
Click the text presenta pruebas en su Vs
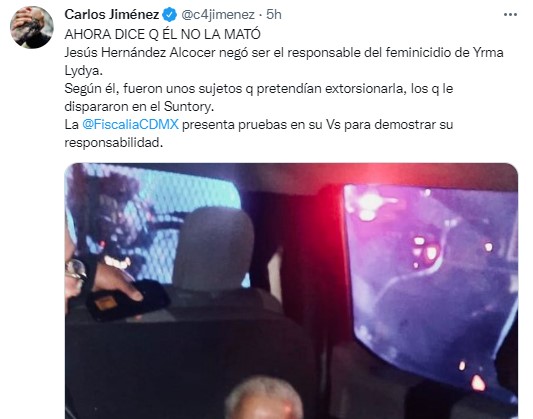click(261, 124)
